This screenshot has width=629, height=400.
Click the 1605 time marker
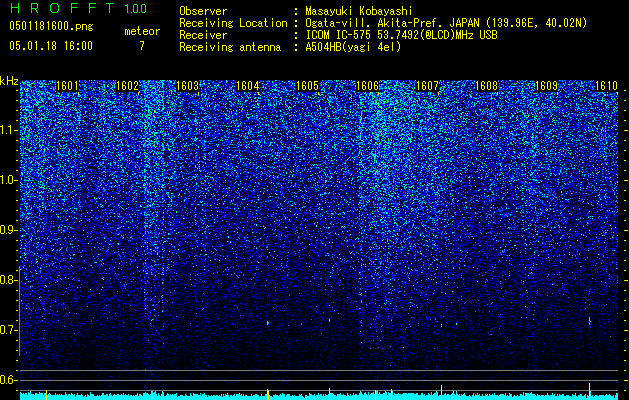307,86
